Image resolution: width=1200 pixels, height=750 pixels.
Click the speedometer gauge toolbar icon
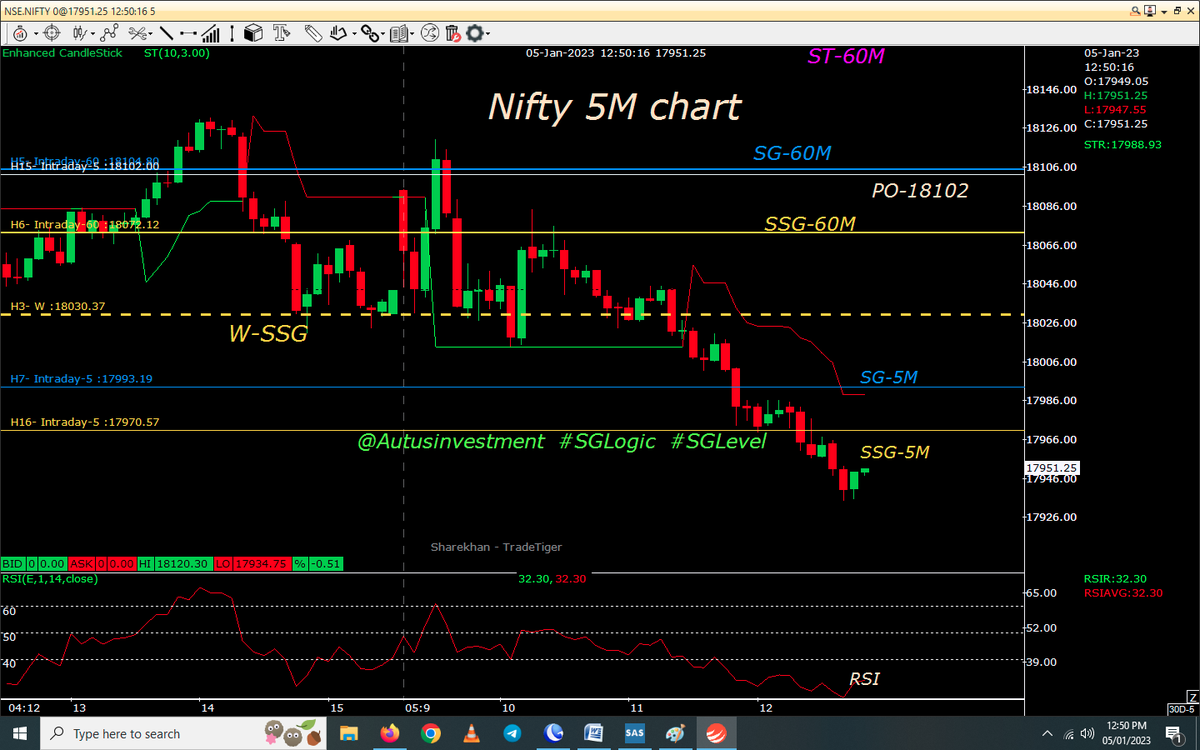coord(22,33)
